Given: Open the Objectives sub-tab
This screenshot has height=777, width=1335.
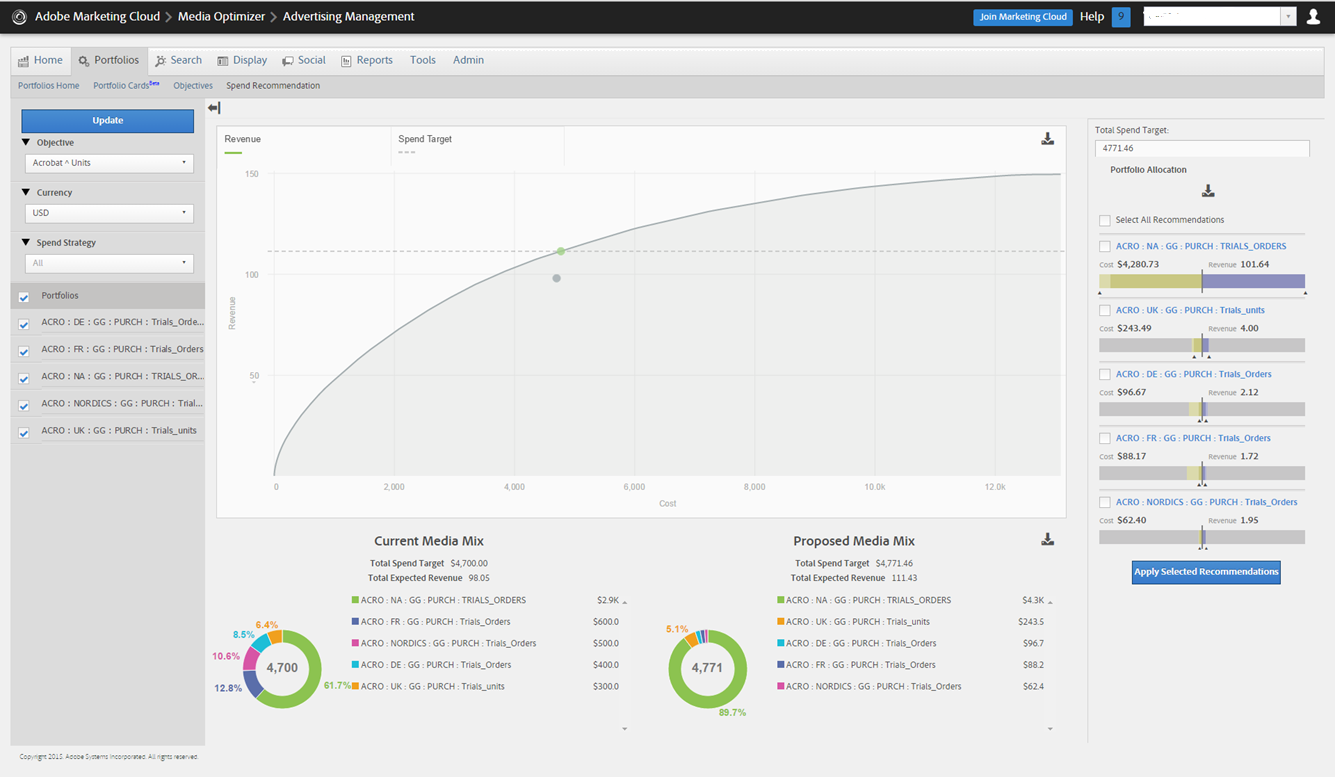Looking at the screenshot, I should coord(193,86).
